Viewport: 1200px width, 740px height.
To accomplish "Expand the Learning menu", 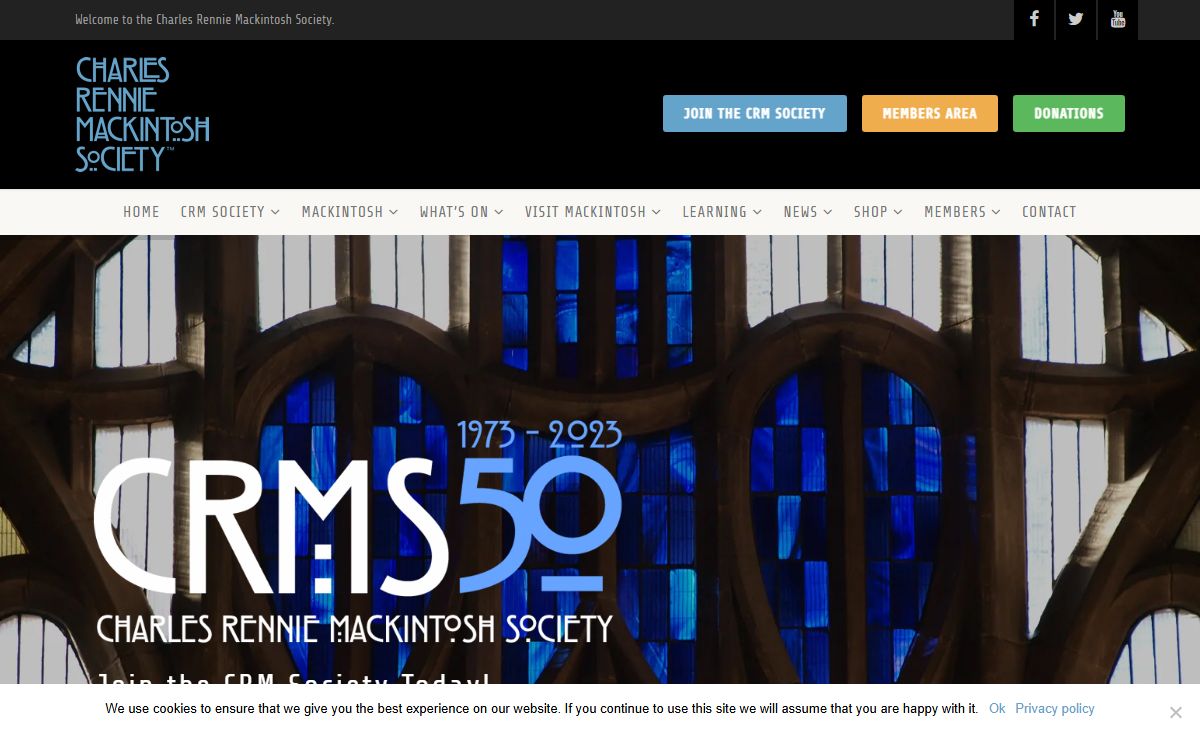I will pos(722,212).
